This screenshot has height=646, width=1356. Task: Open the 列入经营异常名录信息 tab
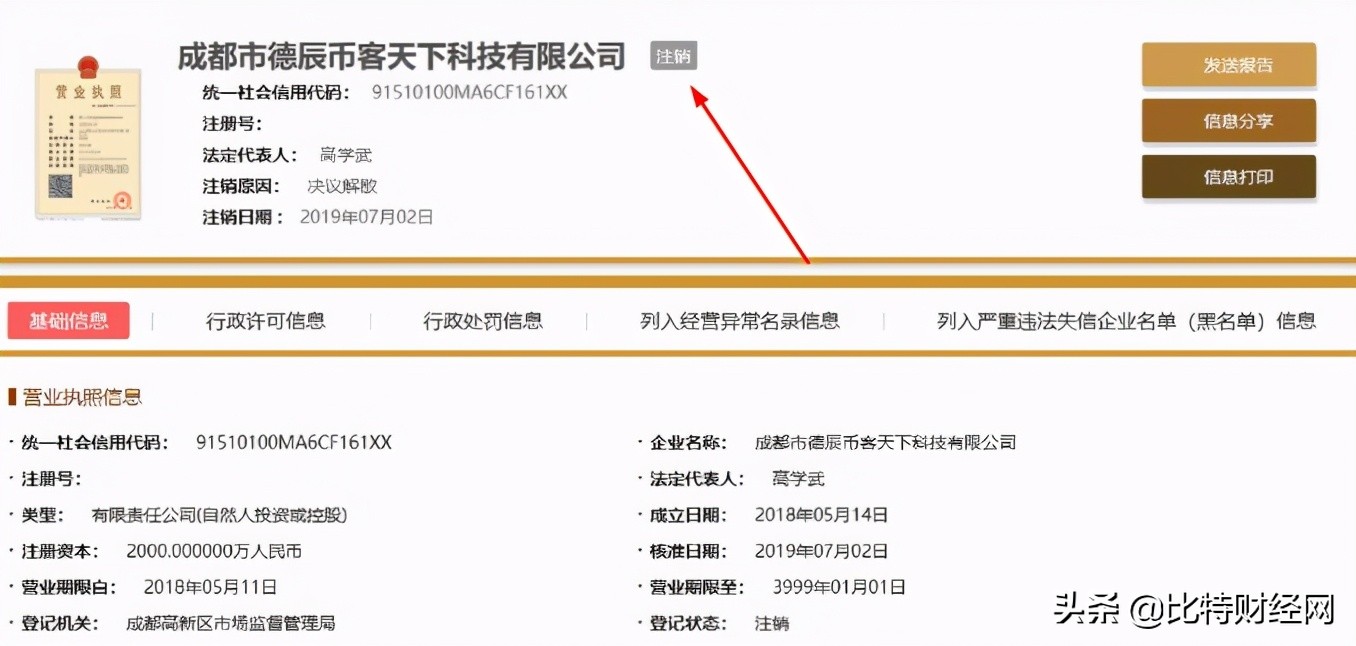tap(740, 321)
